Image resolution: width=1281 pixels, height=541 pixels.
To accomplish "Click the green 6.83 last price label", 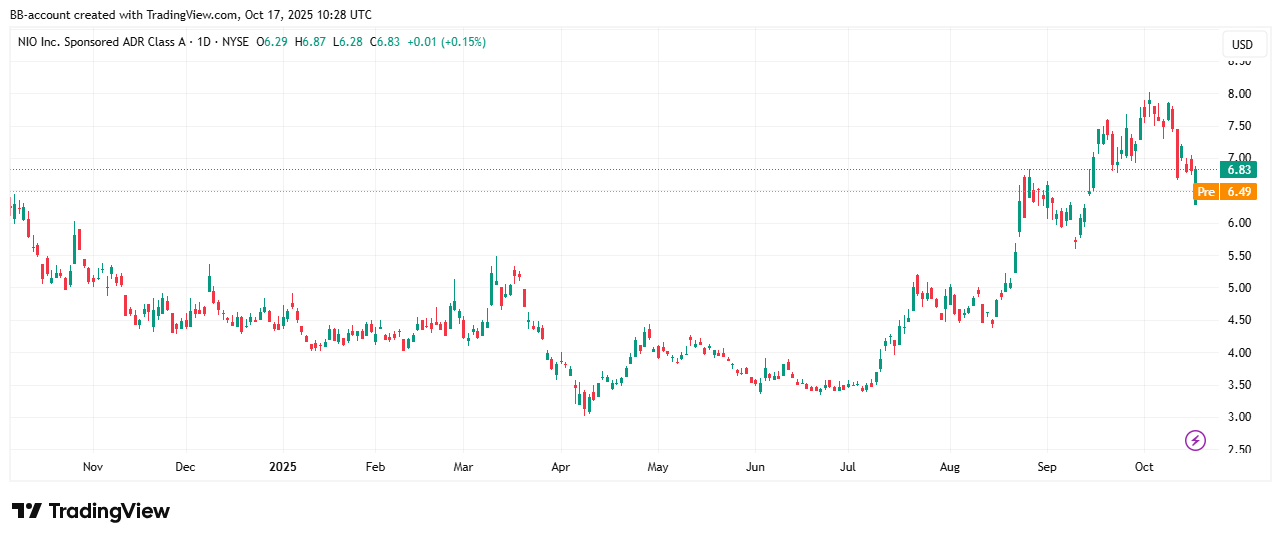I will click(x=1238, y=169).
